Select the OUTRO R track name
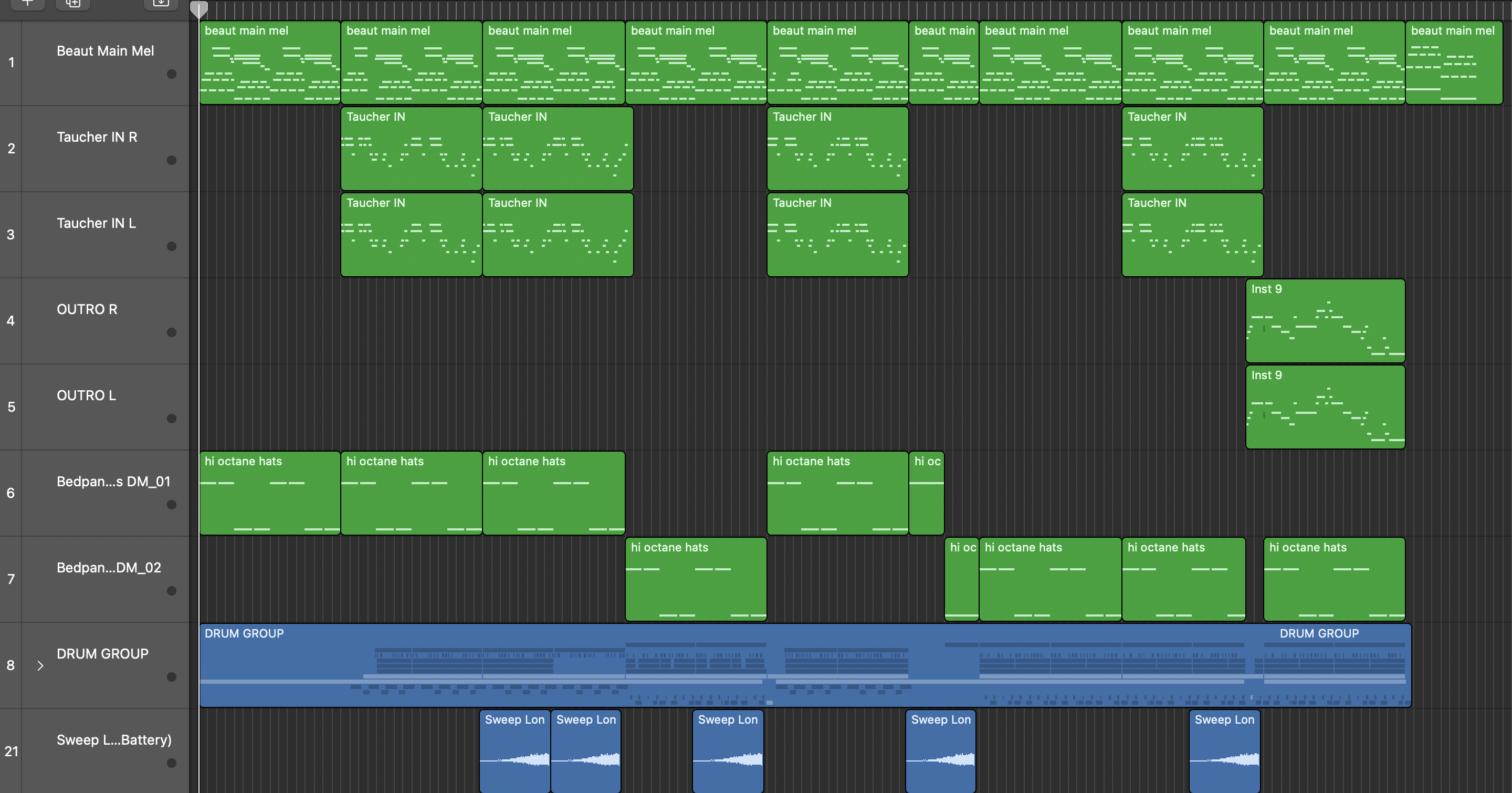Screen dimensions: 1512x793 [x=87, y=309]
